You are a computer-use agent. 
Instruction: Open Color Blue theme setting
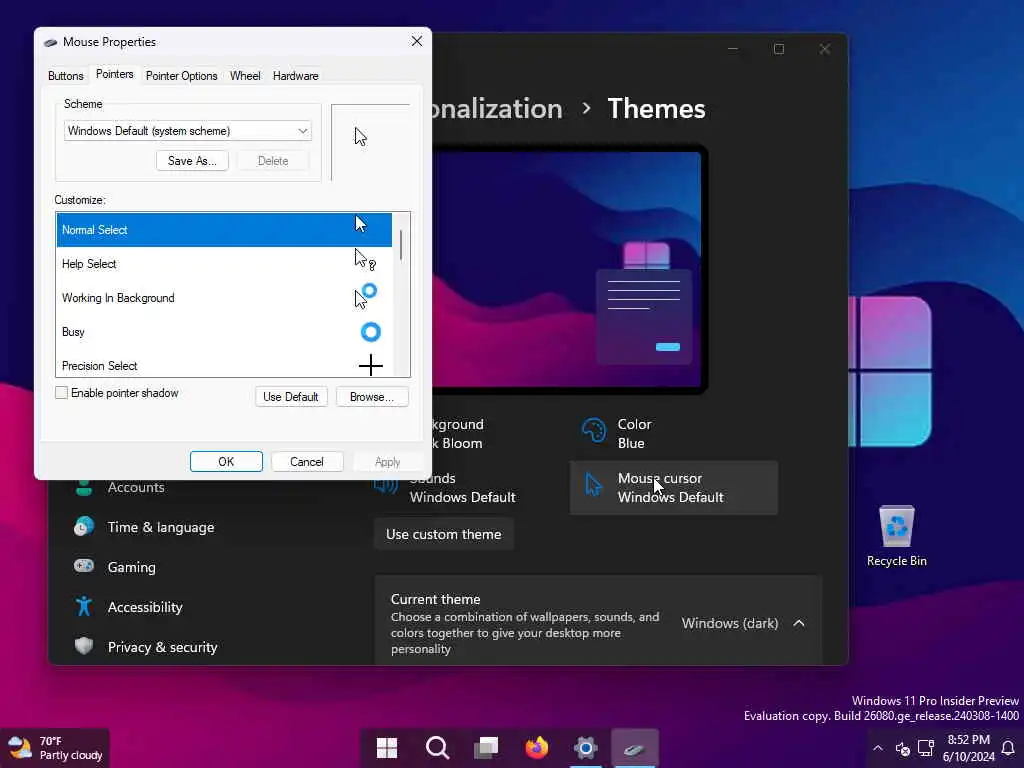click(673, 434)
